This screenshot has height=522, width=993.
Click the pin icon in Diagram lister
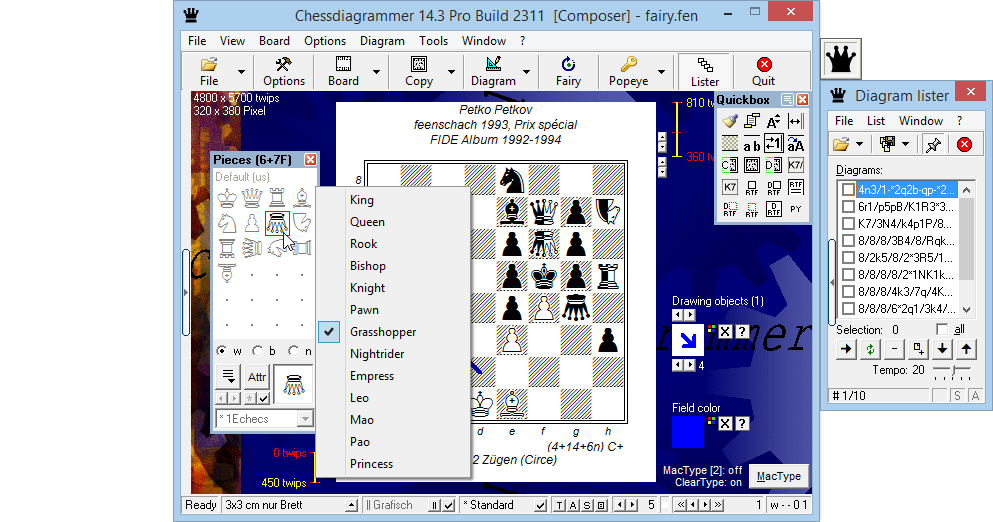click(x=931, y=144)
